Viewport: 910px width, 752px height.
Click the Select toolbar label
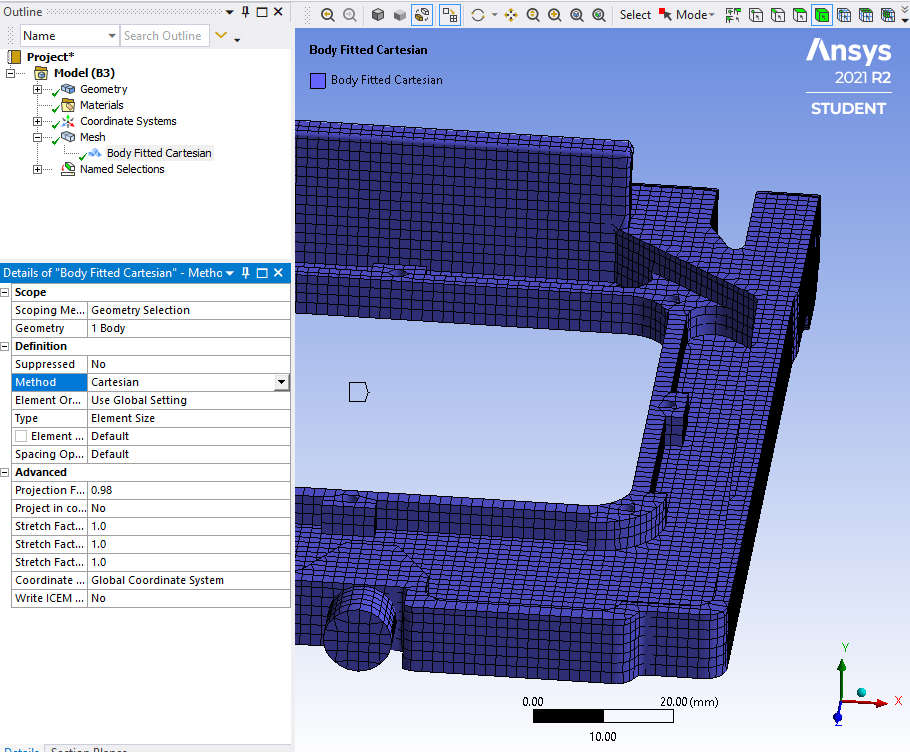(x=635, y=15)
